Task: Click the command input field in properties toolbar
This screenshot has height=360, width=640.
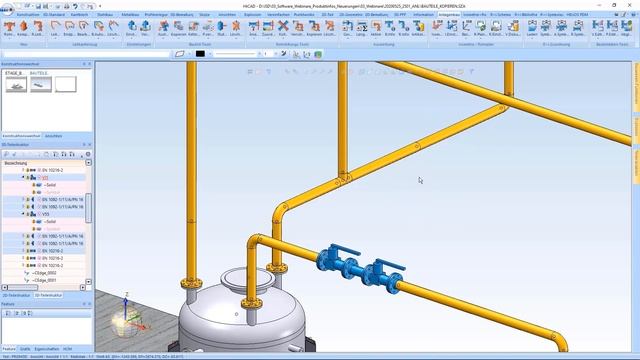Action: (x=86, y=54)
